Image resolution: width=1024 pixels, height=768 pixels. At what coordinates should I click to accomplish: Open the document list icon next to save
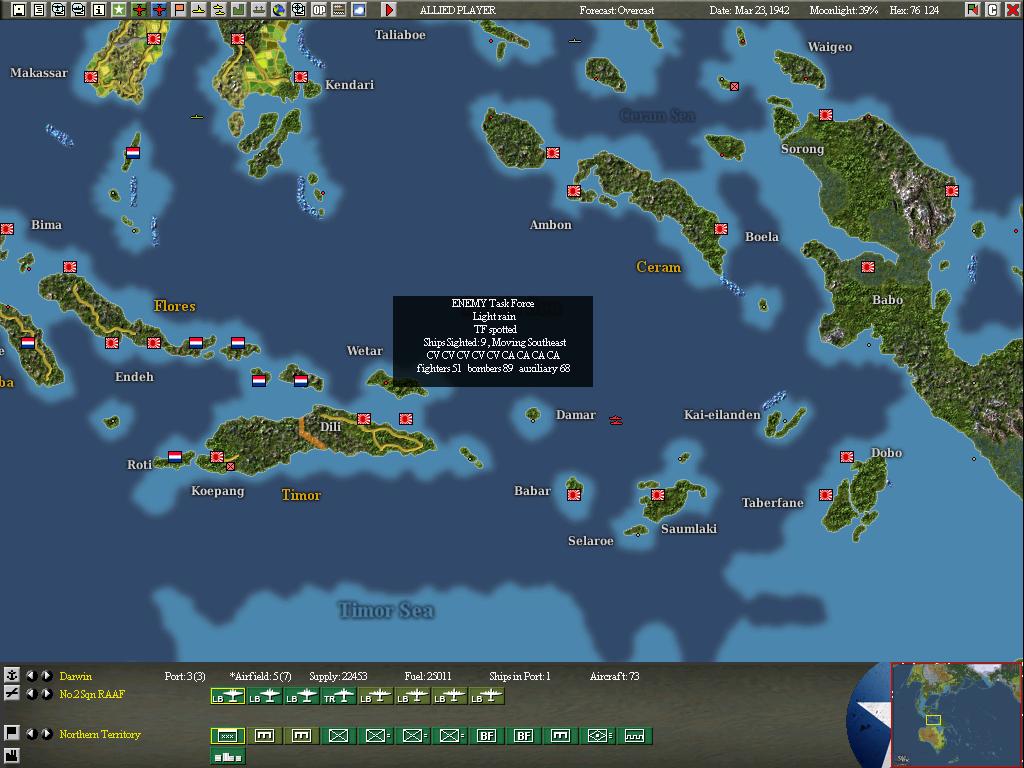tap(39, 10)
